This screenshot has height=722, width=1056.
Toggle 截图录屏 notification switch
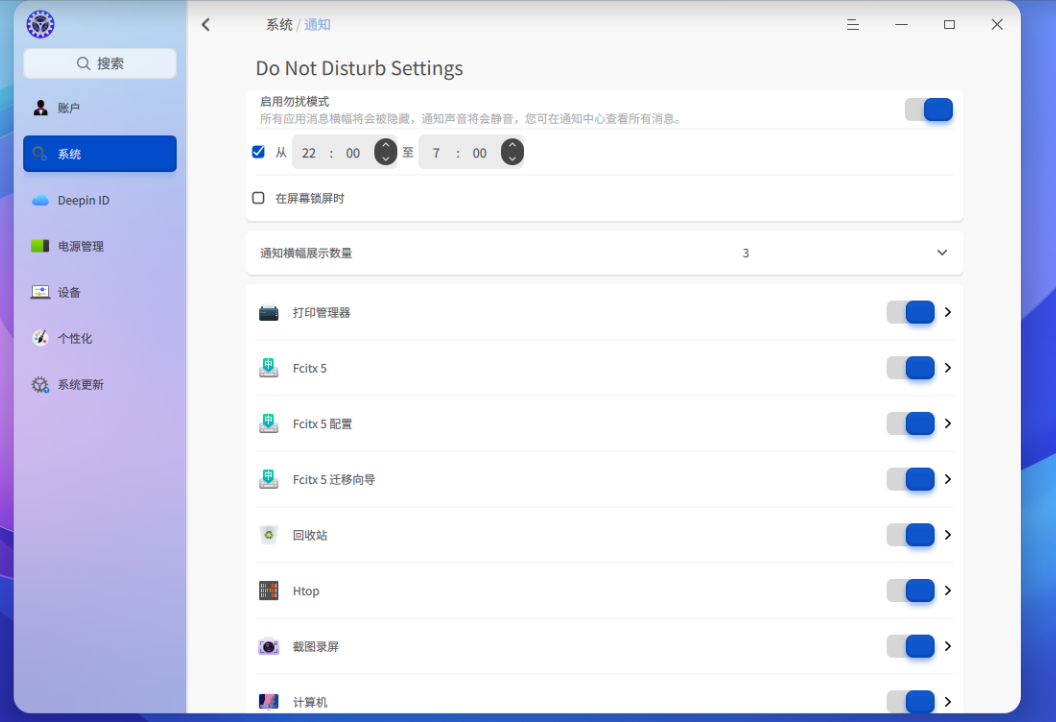pos(911,647)
